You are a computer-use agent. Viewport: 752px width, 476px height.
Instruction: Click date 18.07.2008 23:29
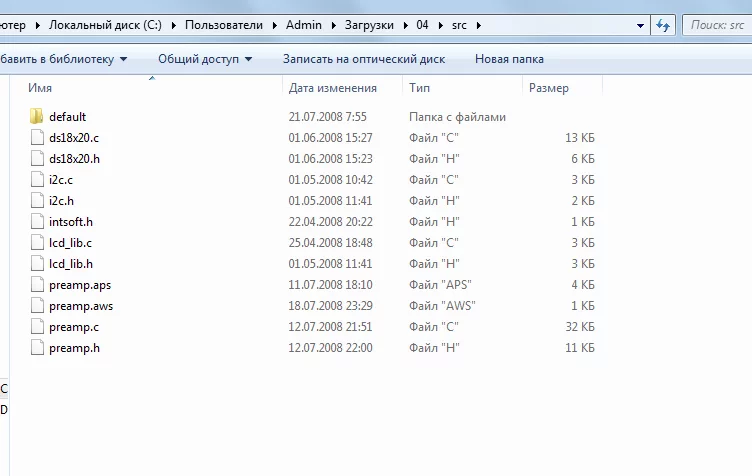[x=330, y=306]
